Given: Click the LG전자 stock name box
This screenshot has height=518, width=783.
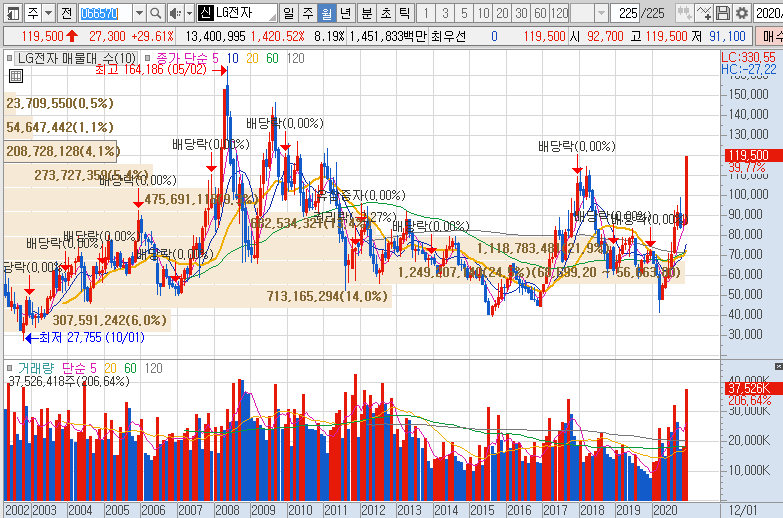Looking at the screenshot, I should (x=237, y=13).
